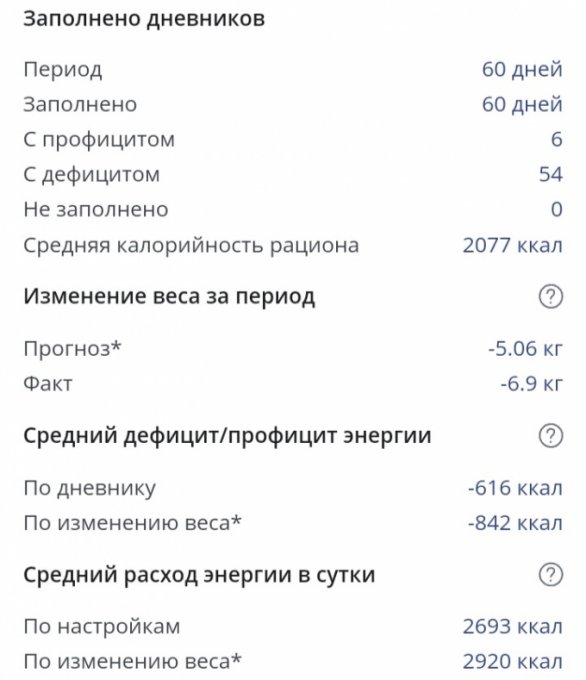586x680 pixels.
Task: Open days С дефицитом count 54
Action: point(550,174)
